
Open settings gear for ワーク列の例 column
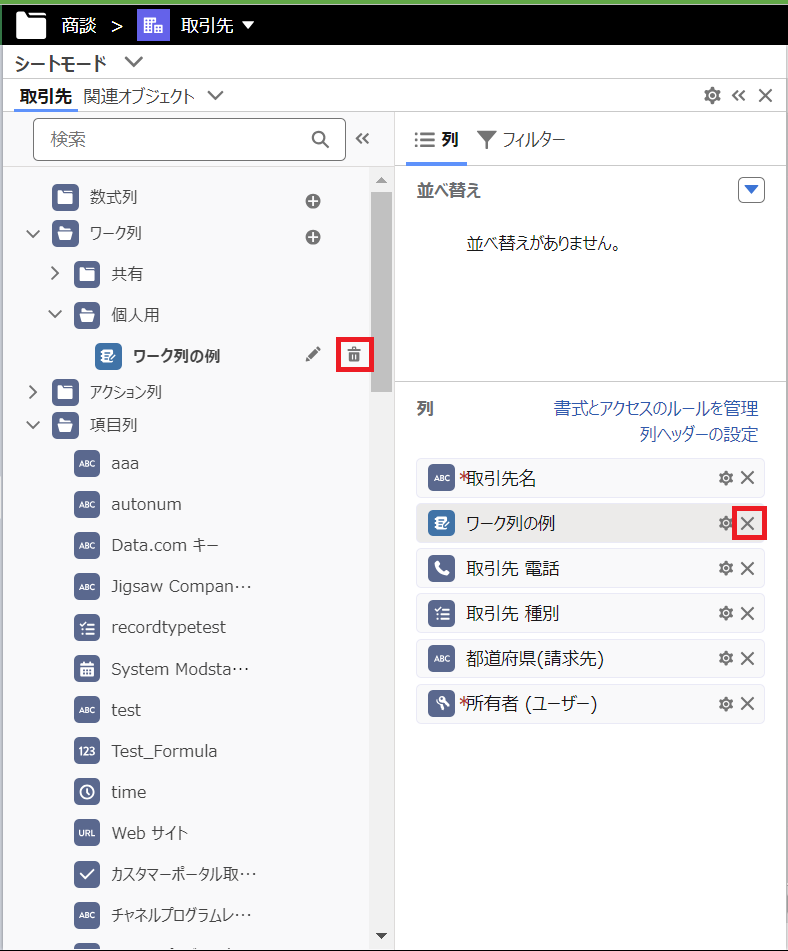click(725, 523)
